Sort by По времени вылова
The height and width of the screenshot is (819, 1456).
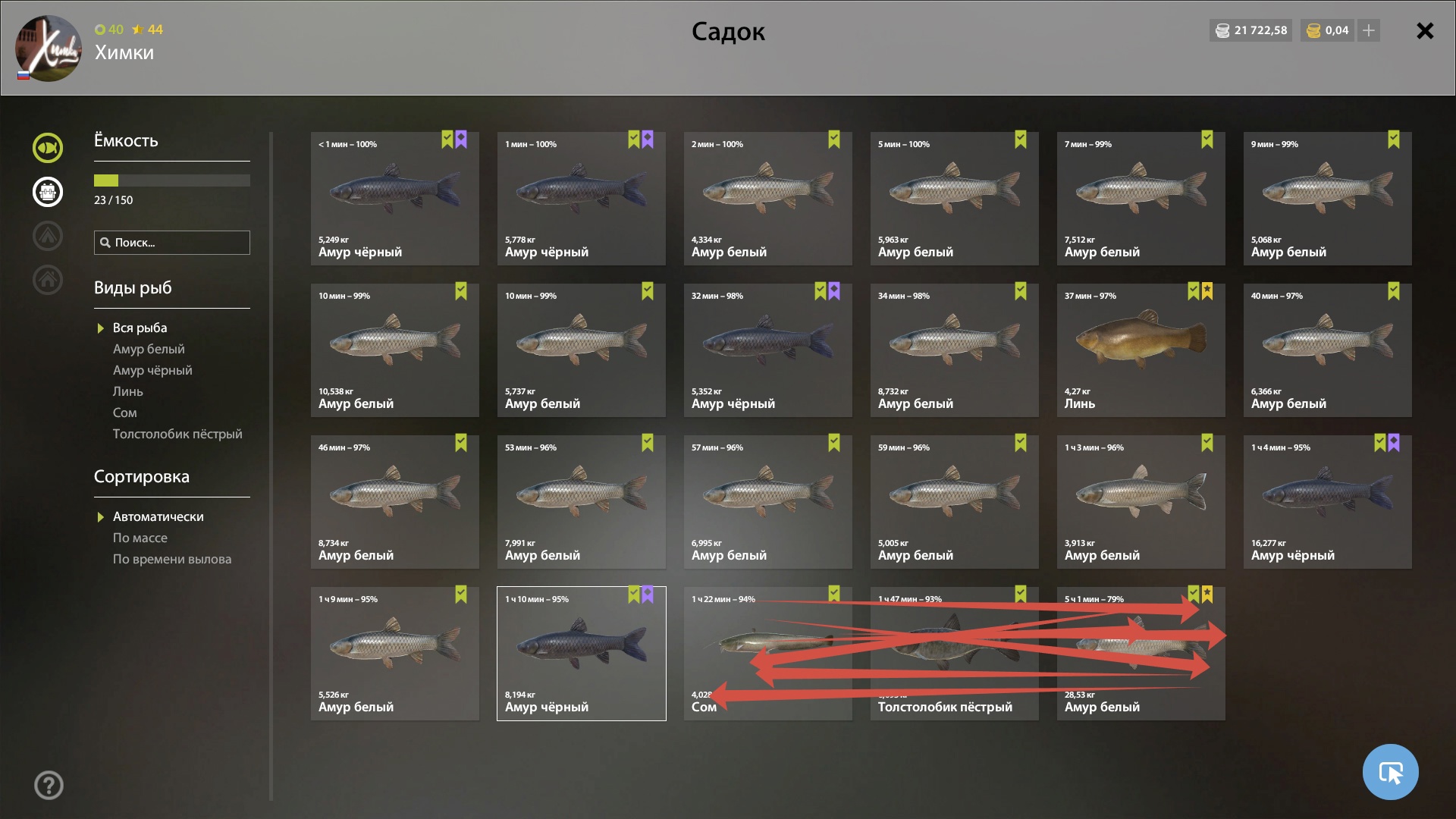(172, 559)
